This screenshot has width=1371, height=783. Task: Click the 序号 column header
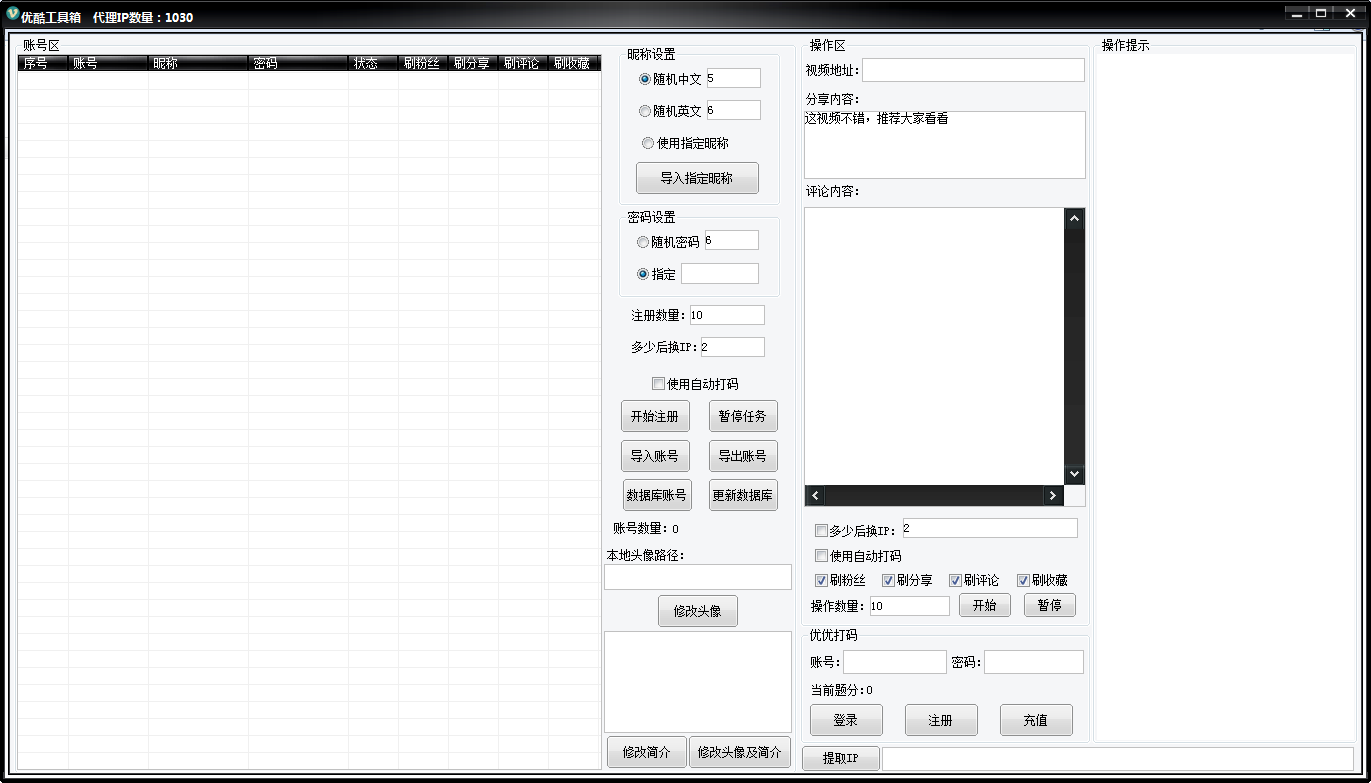click(43, 63)
